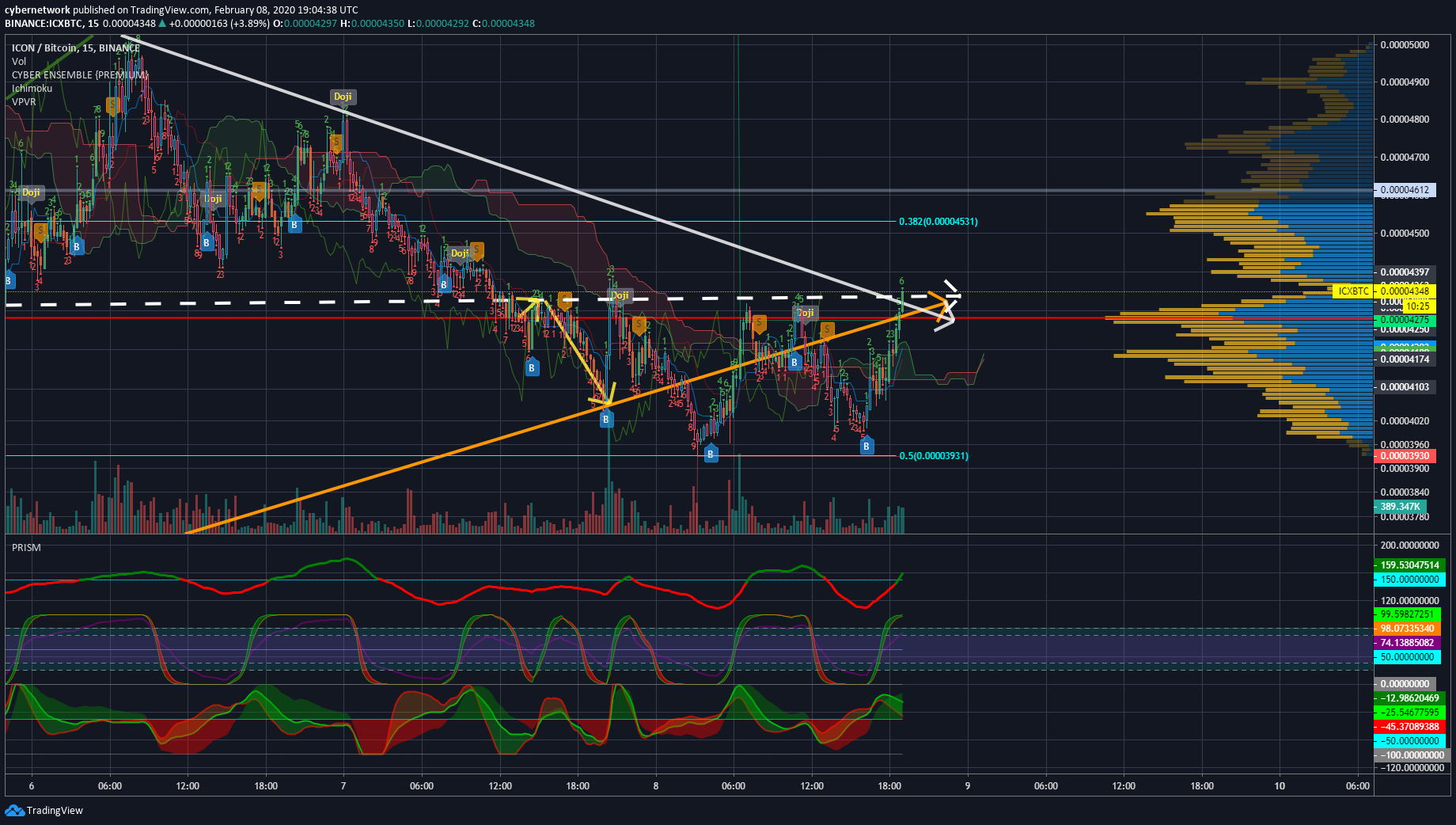1456x825 pixels.
Task: Click the day 7 label on the time axis
Action: (343, 786)
